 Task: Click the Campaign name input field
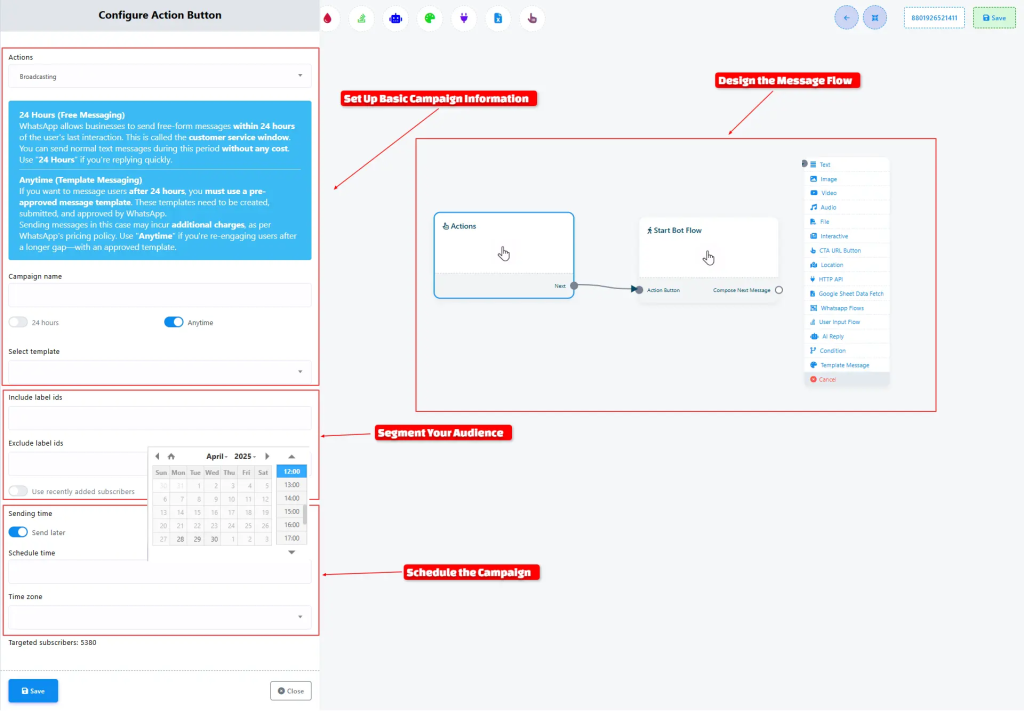coord(159,295)
